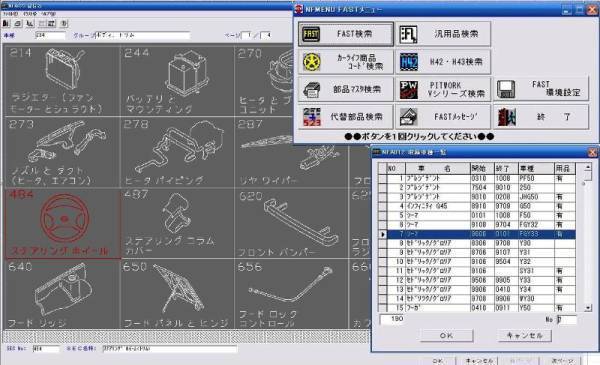
Task: Open 代替部品検索 substitute parts search
Action: (346, 117)
